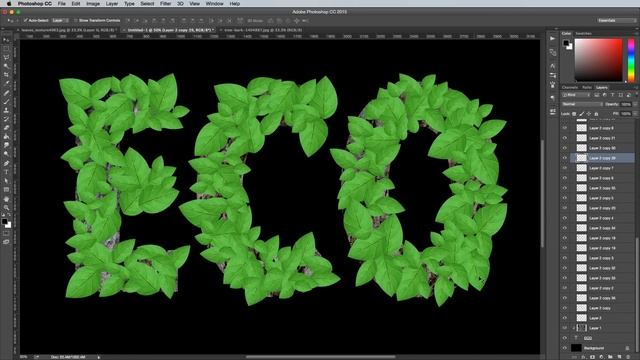Screen dimensions: 640x360
Task: Click the Opacity value field
Action: [x=626, y=104]
